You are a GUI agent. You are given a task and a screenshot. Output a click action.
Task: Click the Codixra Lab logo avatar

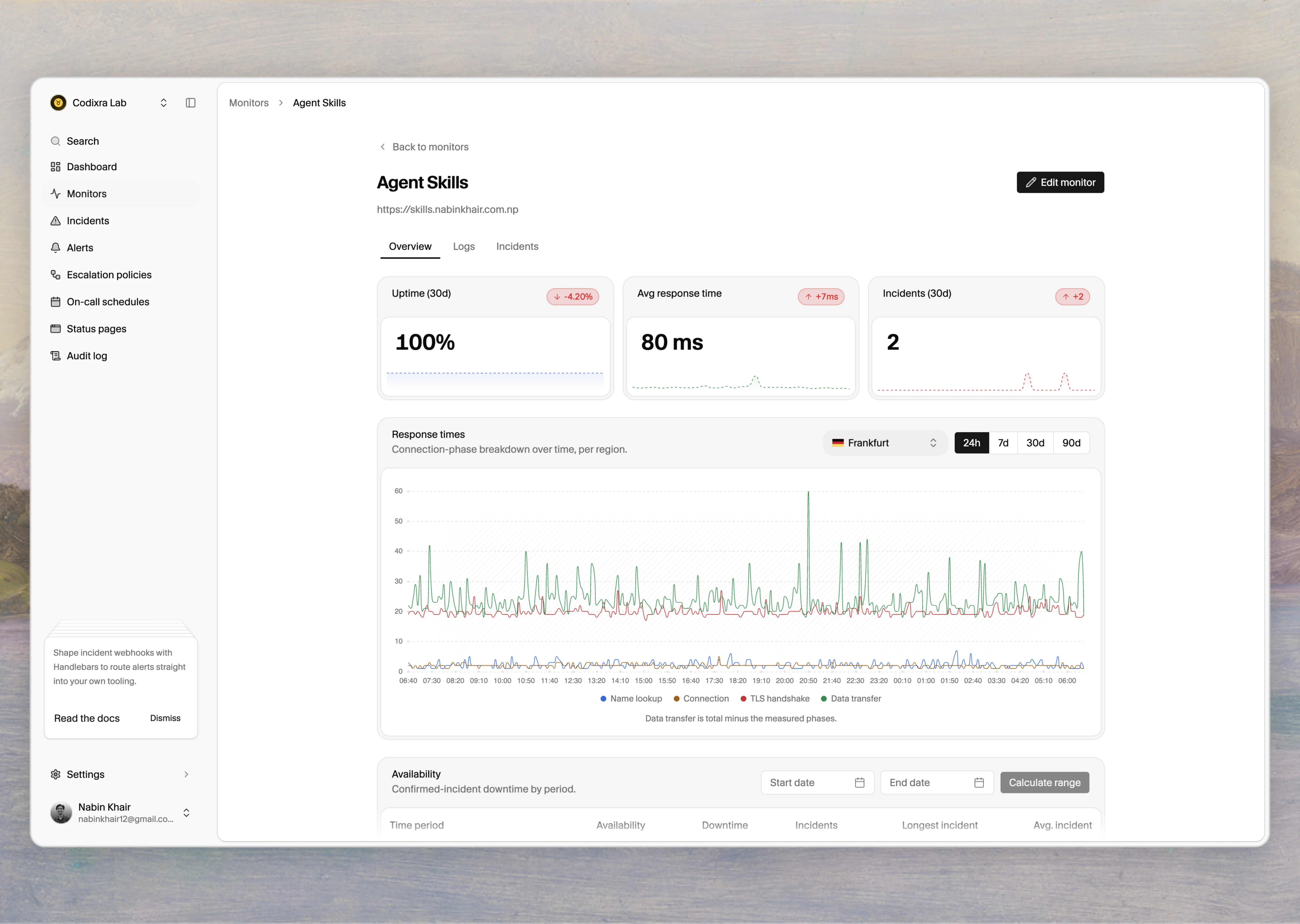(58, 103)
